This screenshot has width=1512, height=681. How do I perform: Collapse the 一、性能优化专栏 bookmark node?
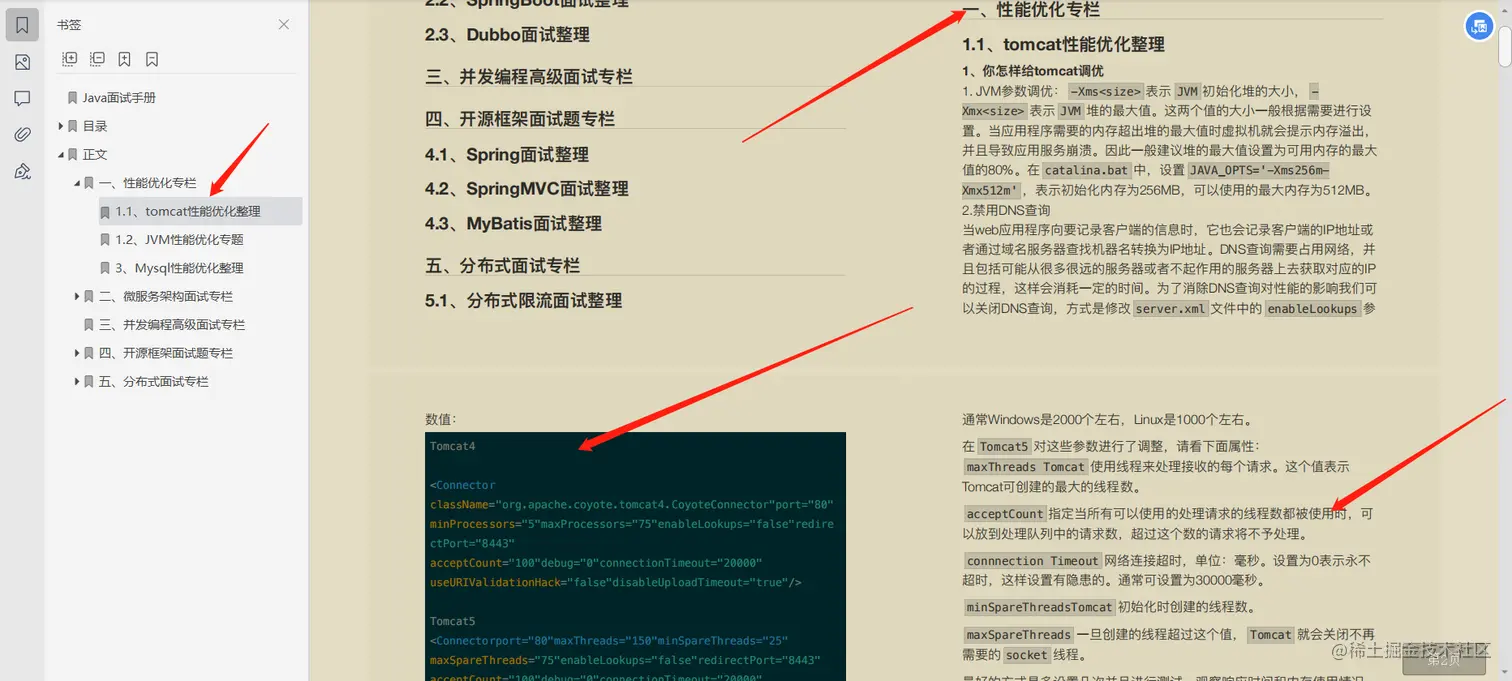coord(77,183)
